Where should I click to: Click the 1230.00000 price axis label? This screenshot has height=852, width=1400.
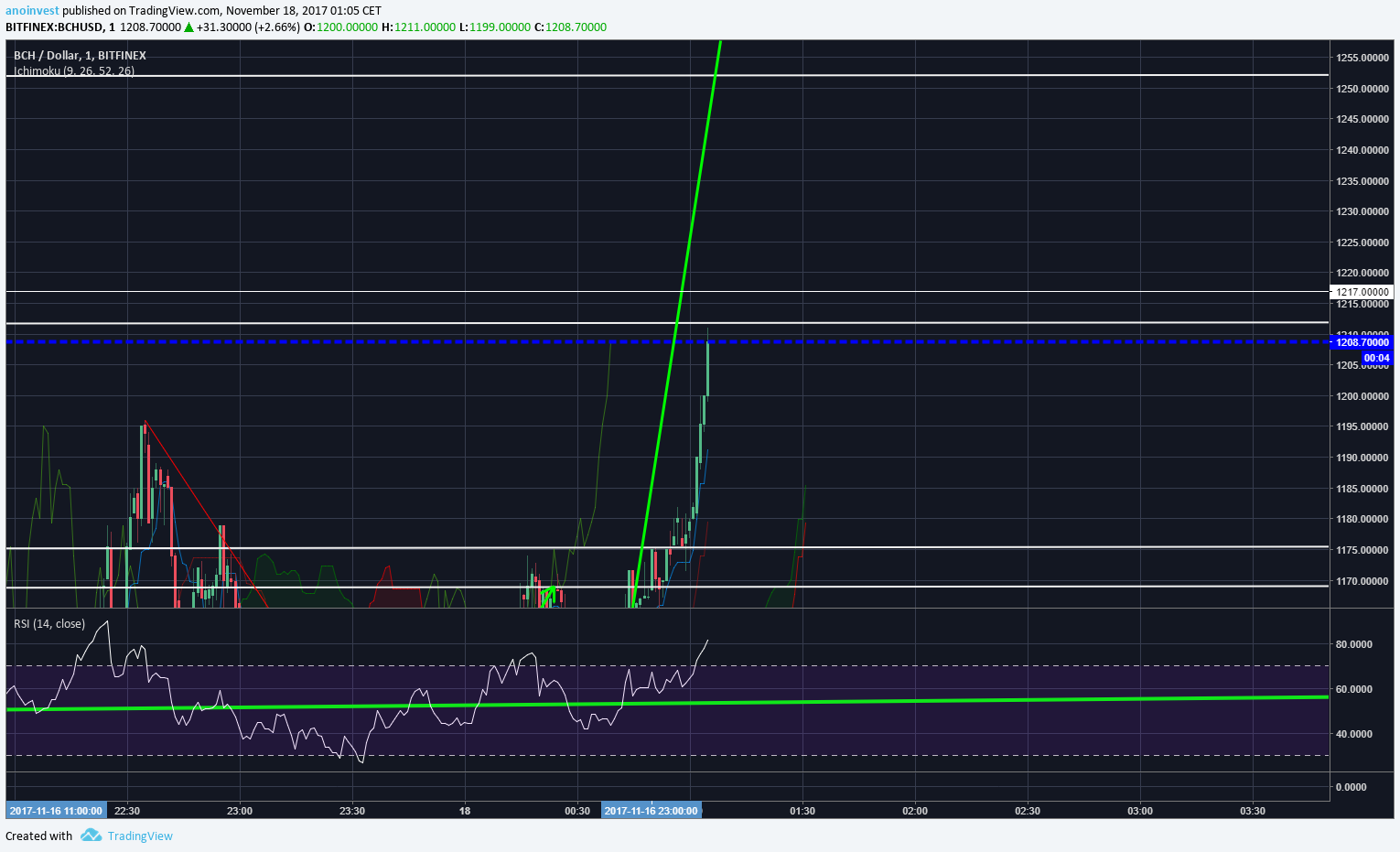[x=1362, y=211]
